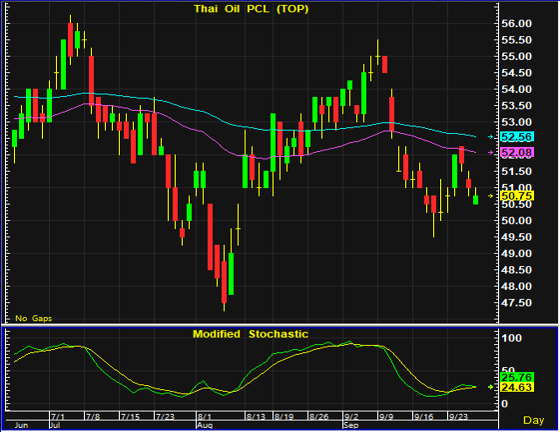Click the Sep month label
Screen dimensions: 560x432
(x=350, y=425)
